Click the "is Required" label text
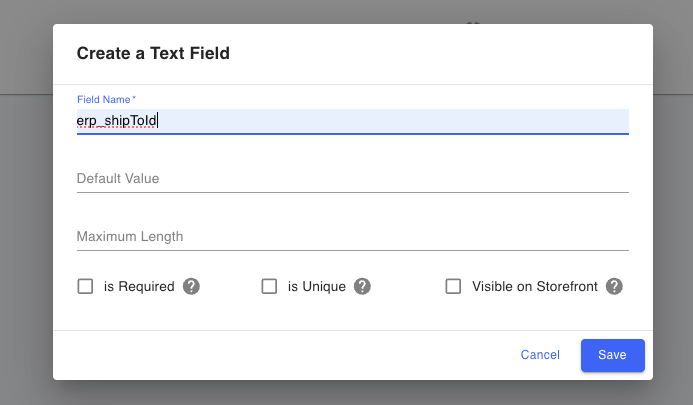The image size is (693, 405). 139,286
